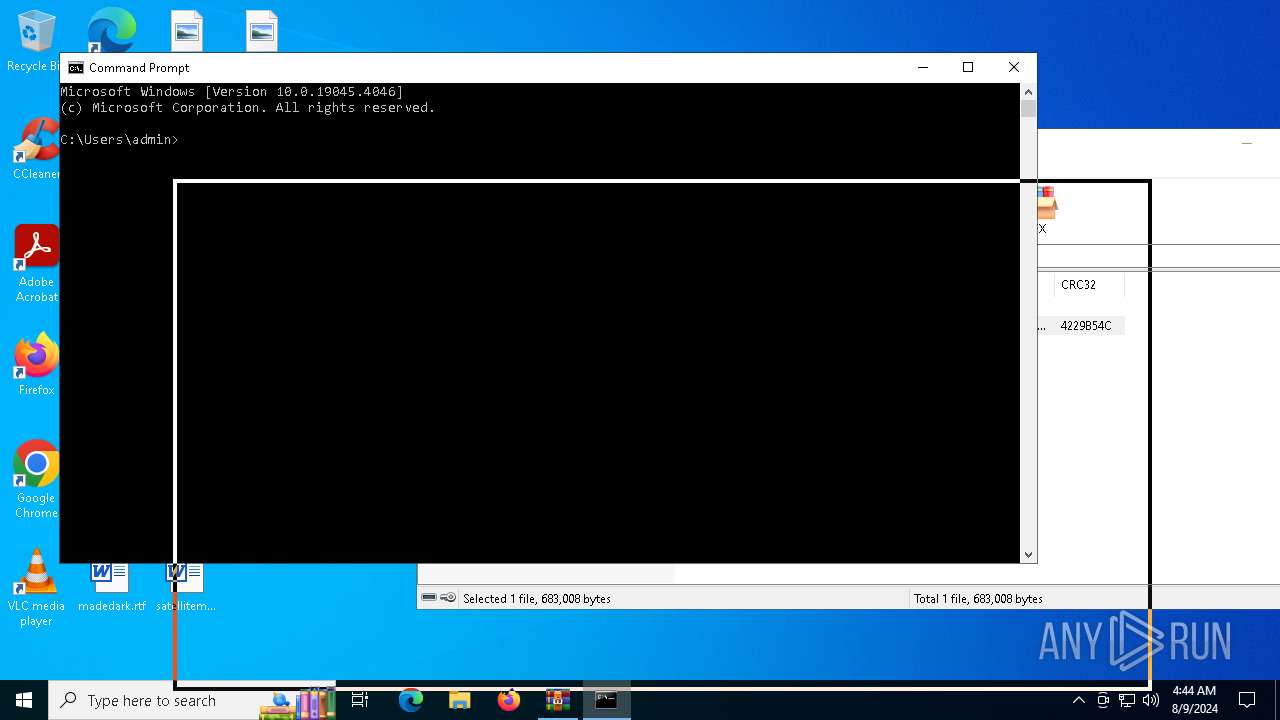The image size is (1280, 720).
Task: Click the drive icon in WinRAR status bar
Action: click(429, 598)
